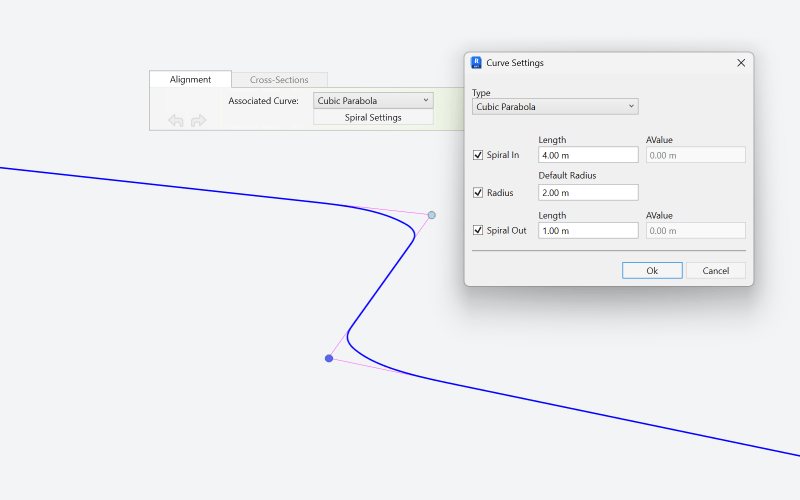
Task: Click the Spiral In Length field
Action: tap(587, 155)
